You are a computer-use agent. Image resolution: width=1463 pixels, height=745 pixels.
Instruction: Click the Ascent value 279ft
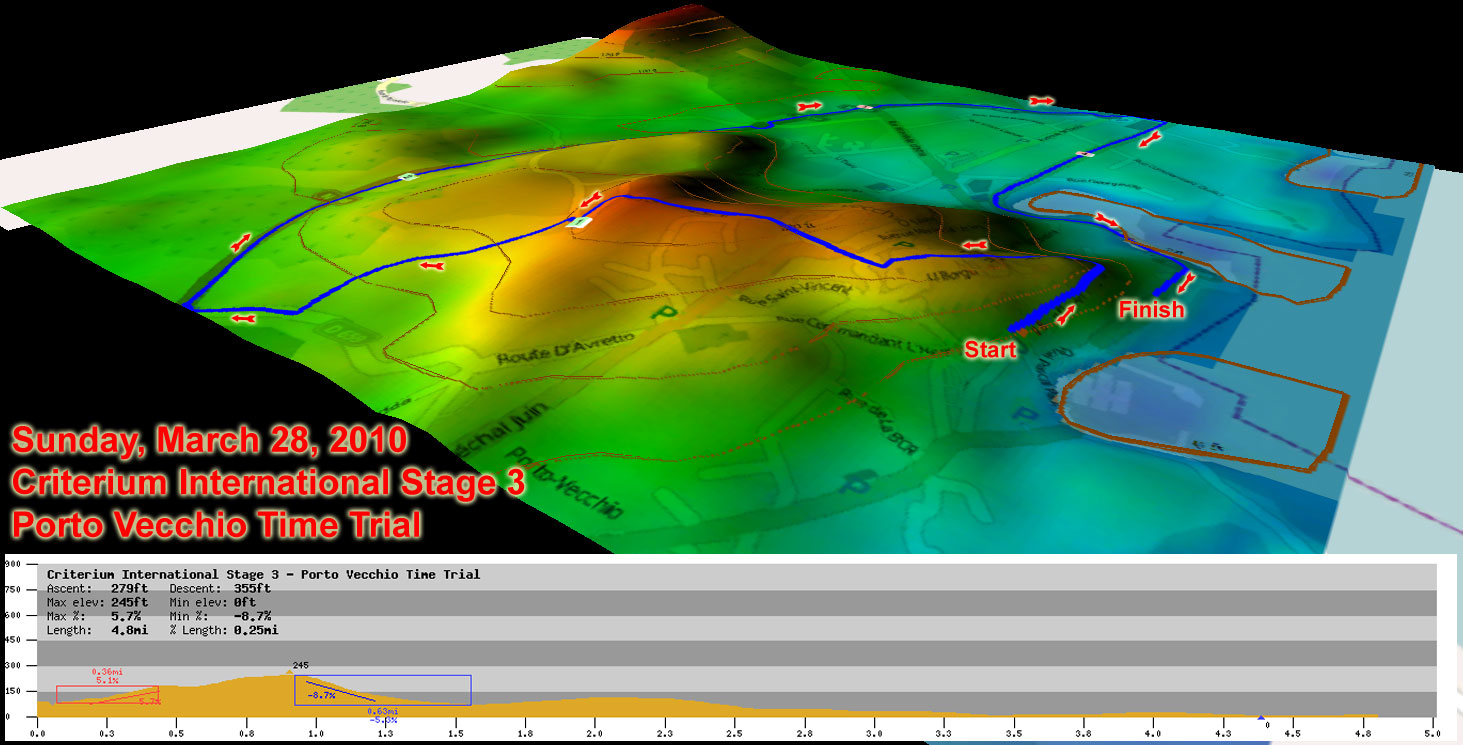129,589
